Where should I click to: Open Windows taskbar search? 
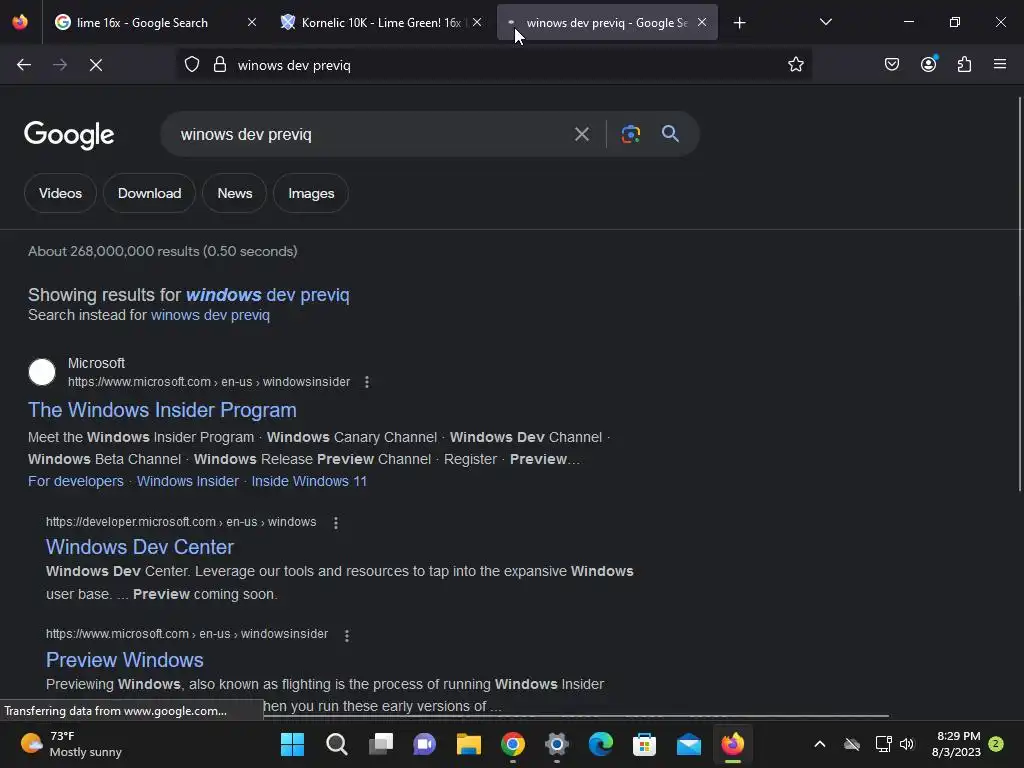click(336, 744)
